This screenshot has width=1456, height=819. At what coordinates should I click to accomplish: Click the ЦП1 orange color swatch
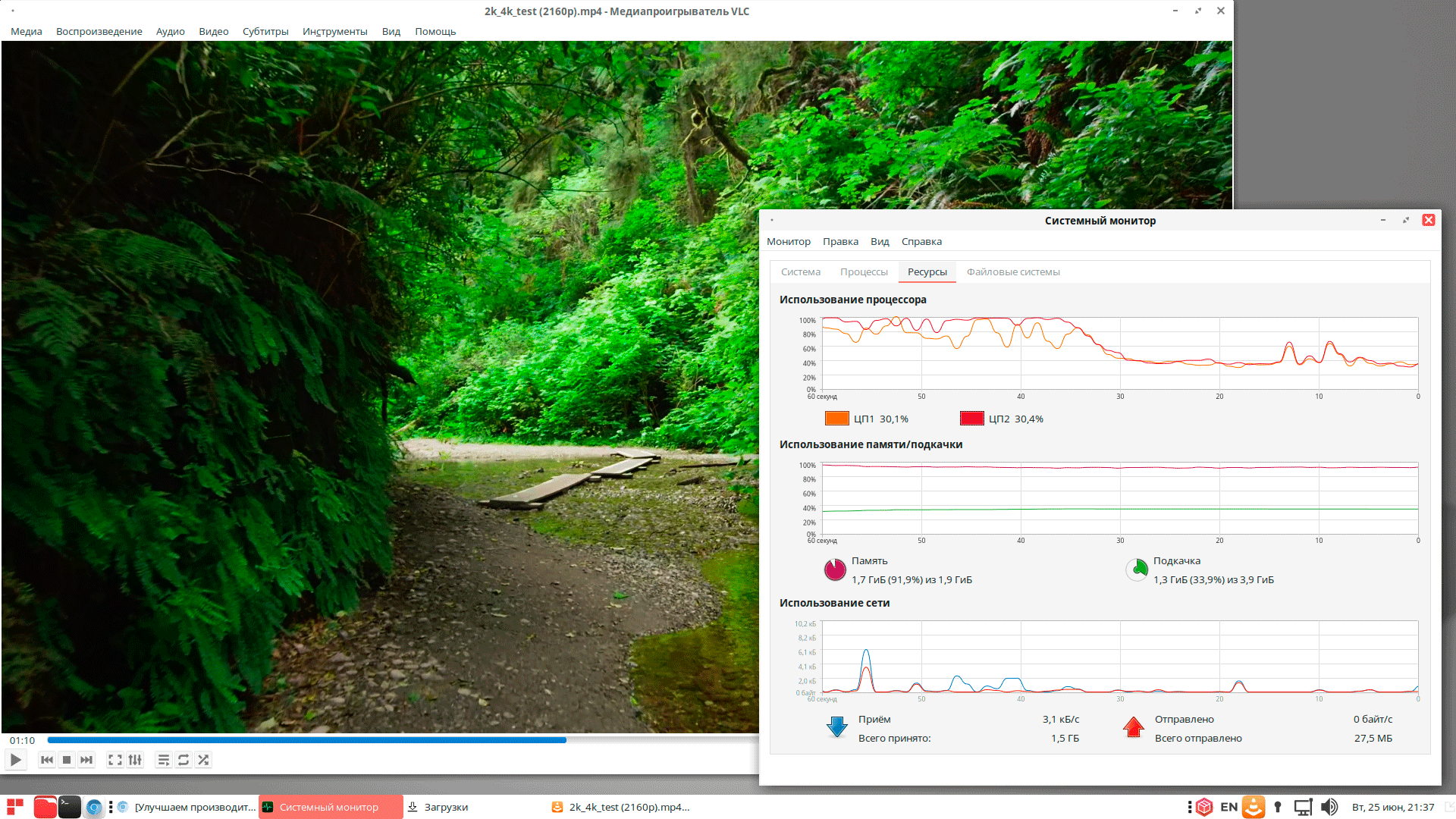836,419
